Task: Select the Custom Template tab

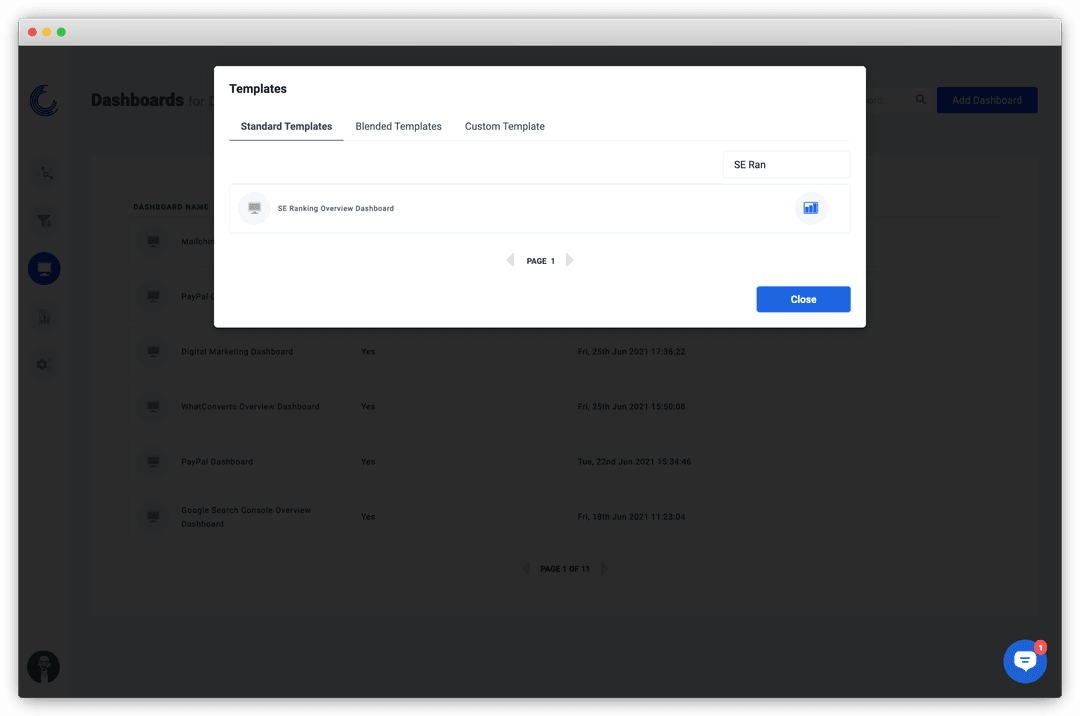Action: [504, 127]
